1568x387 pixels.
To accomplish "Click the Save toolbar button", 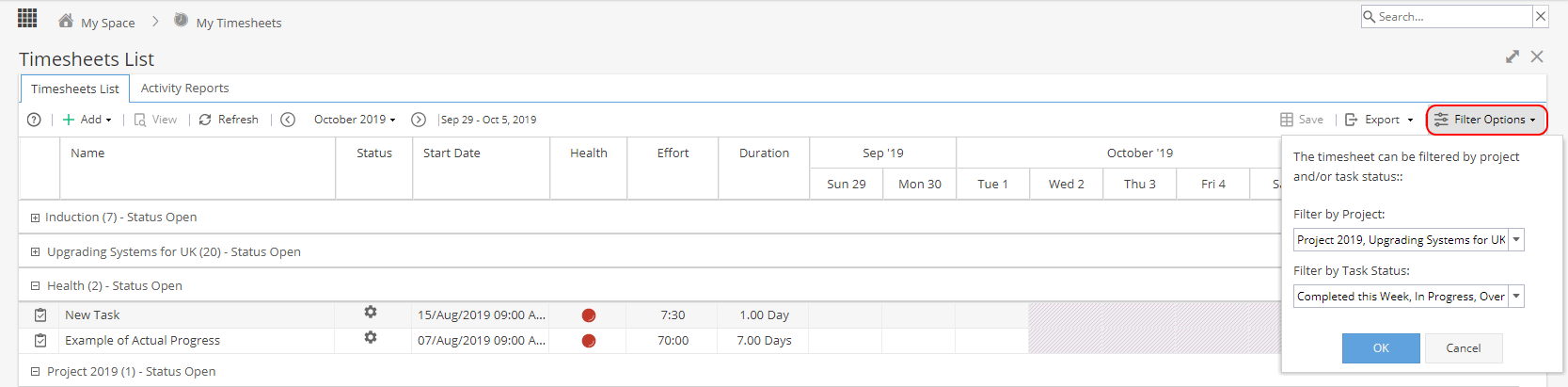I will 1302,120.
